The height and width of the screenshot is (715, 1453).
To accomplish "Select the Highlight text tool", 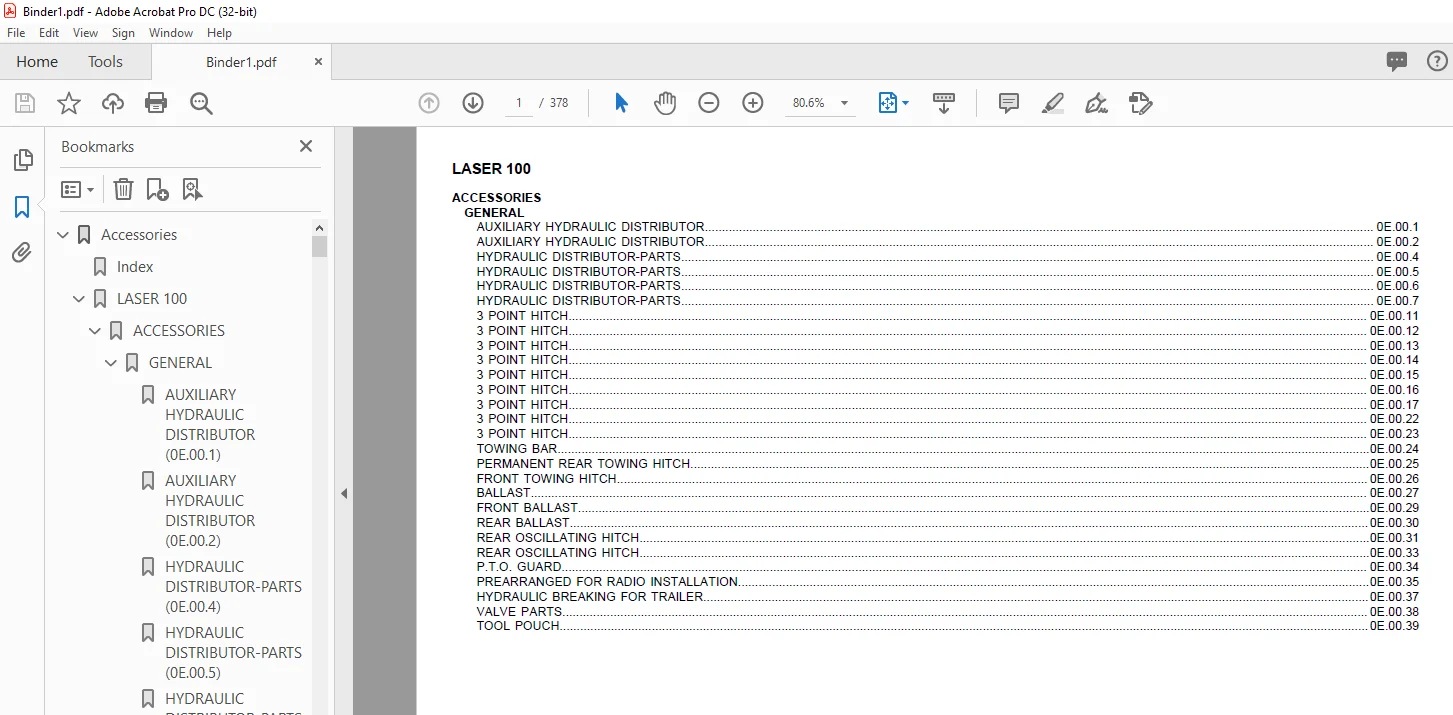I will pyautogui.click(x=1052, y=103).
